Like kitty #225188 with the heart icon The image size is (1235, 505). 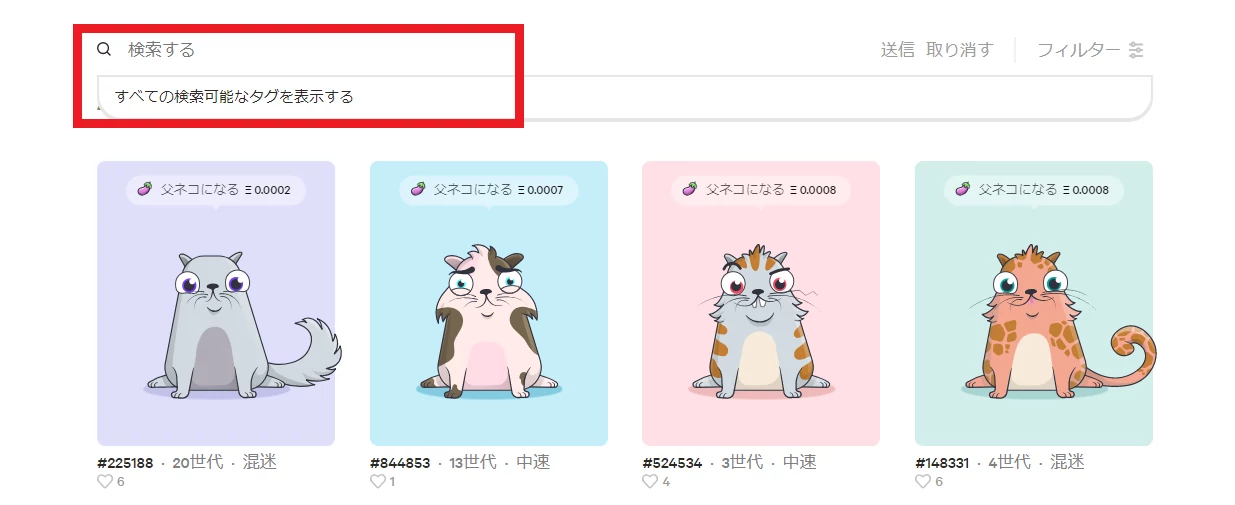[x=105, y=482]
